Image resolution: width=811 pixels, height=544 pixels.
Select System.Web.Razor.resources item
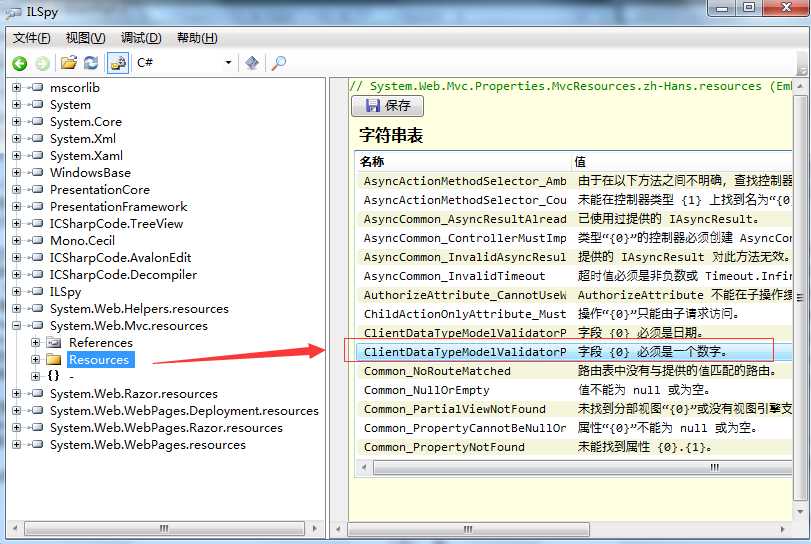tap(134, 394)
